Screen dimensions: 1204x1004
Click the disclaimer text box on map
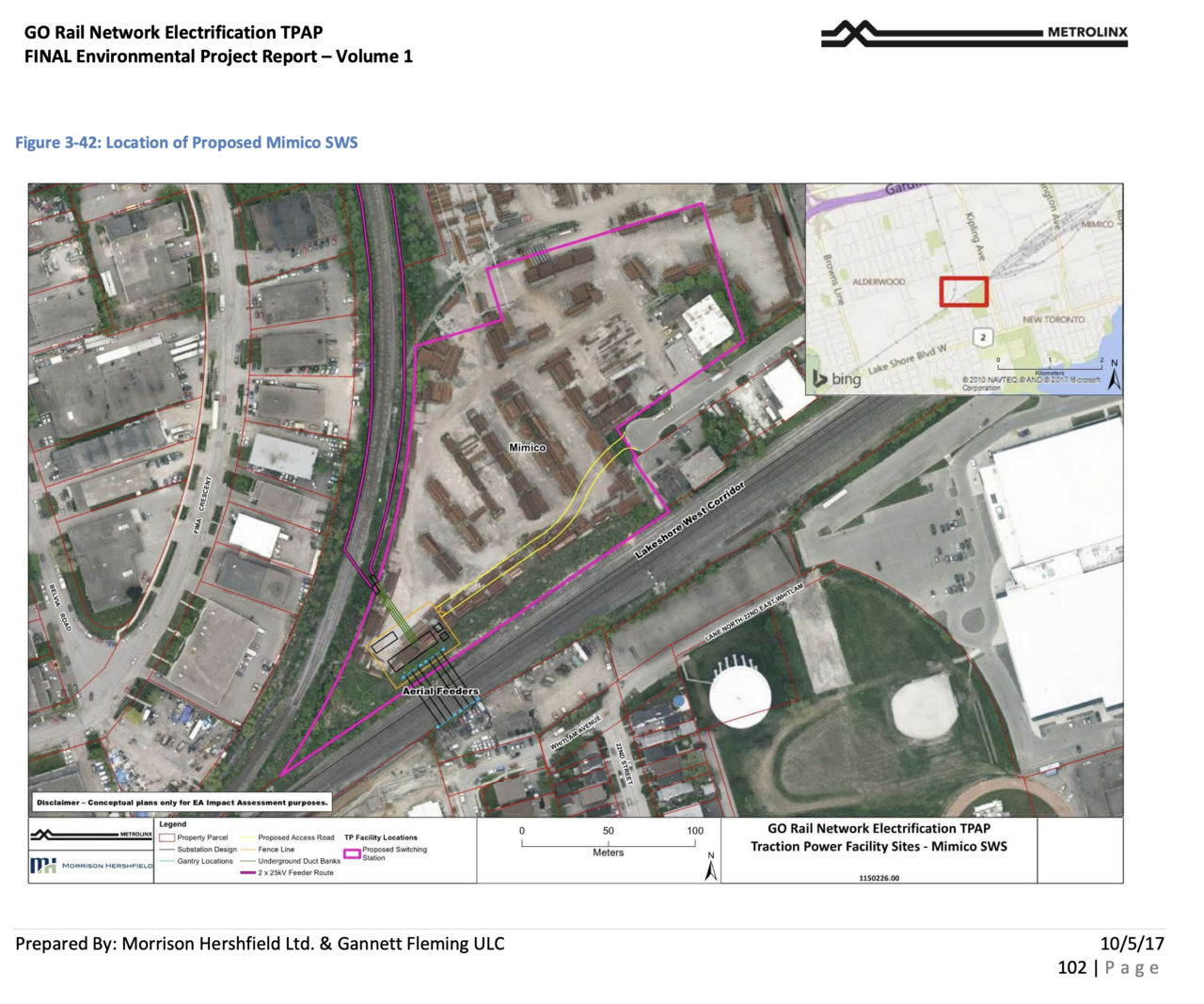[x=182, y=803]
